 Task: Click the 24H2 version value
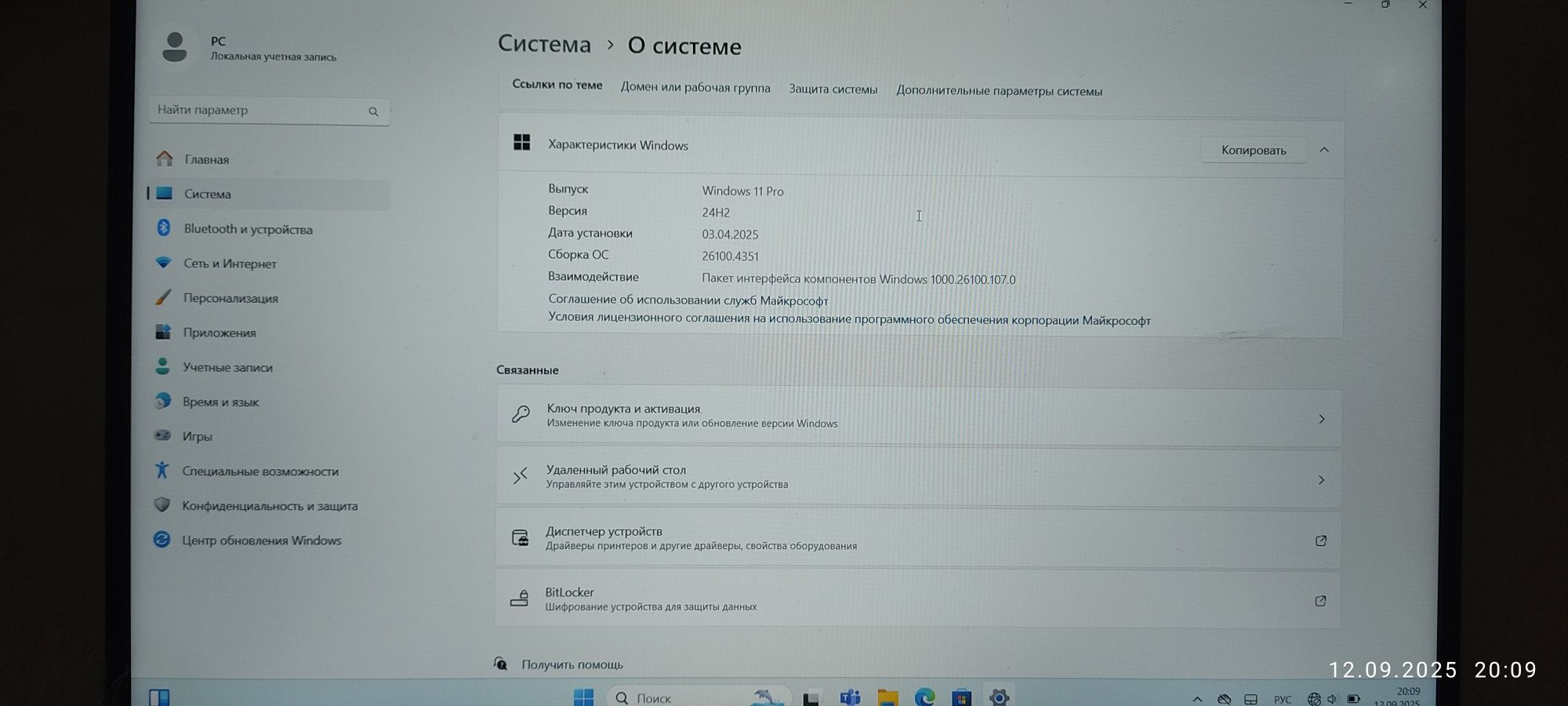[x=716, y=213]
